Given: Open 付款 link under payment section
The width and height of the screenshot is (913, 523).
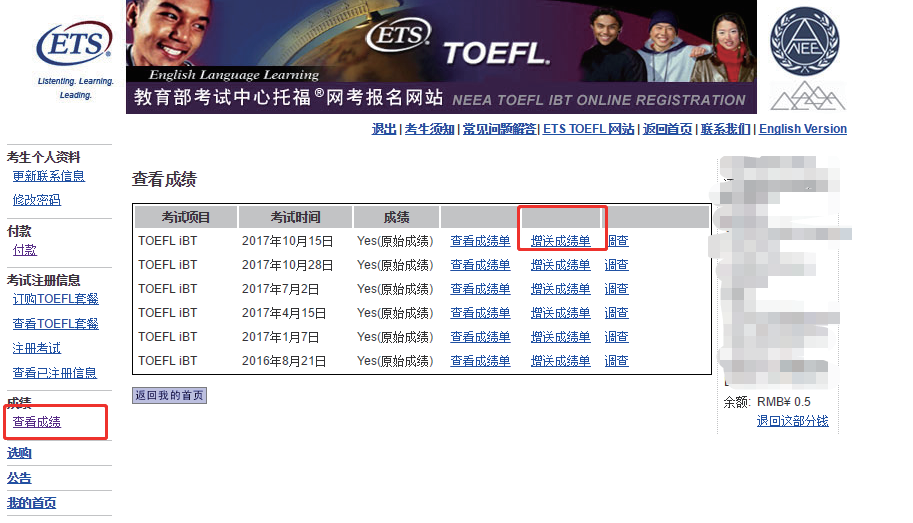Looking at the screenshot, I should (x=24, y=250).
